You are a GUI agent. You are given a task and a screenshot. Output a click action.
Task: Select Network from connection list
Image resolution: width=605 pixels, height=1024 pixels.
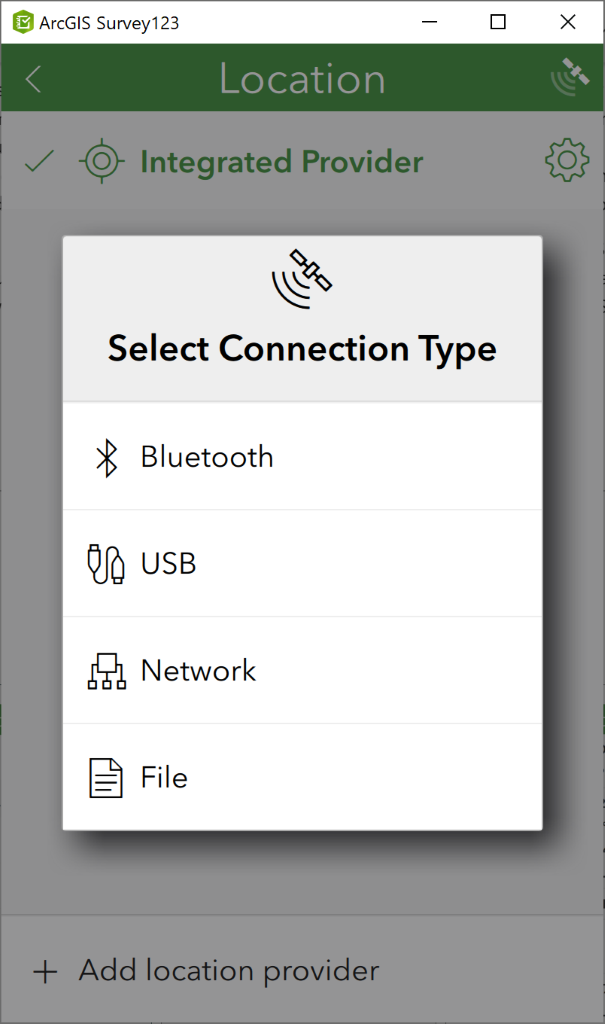coord(302,671)
